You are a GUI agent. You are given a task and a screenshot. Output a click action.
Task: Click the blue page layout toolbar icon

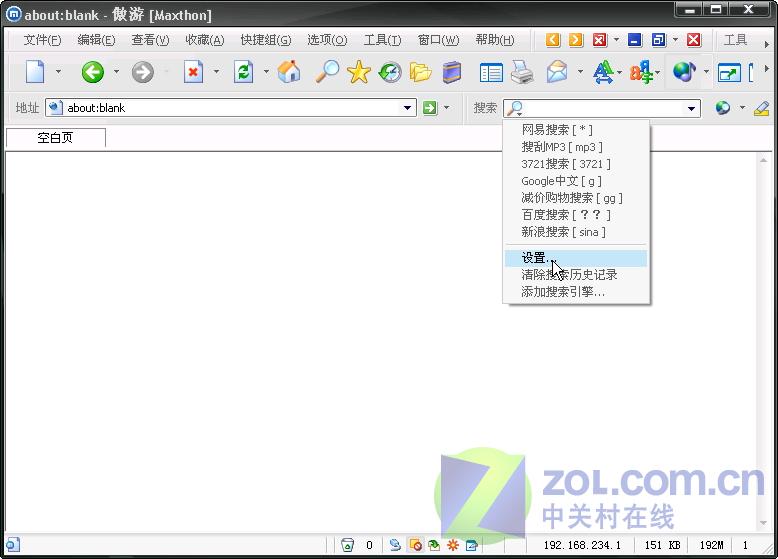(x=491, y=73)
